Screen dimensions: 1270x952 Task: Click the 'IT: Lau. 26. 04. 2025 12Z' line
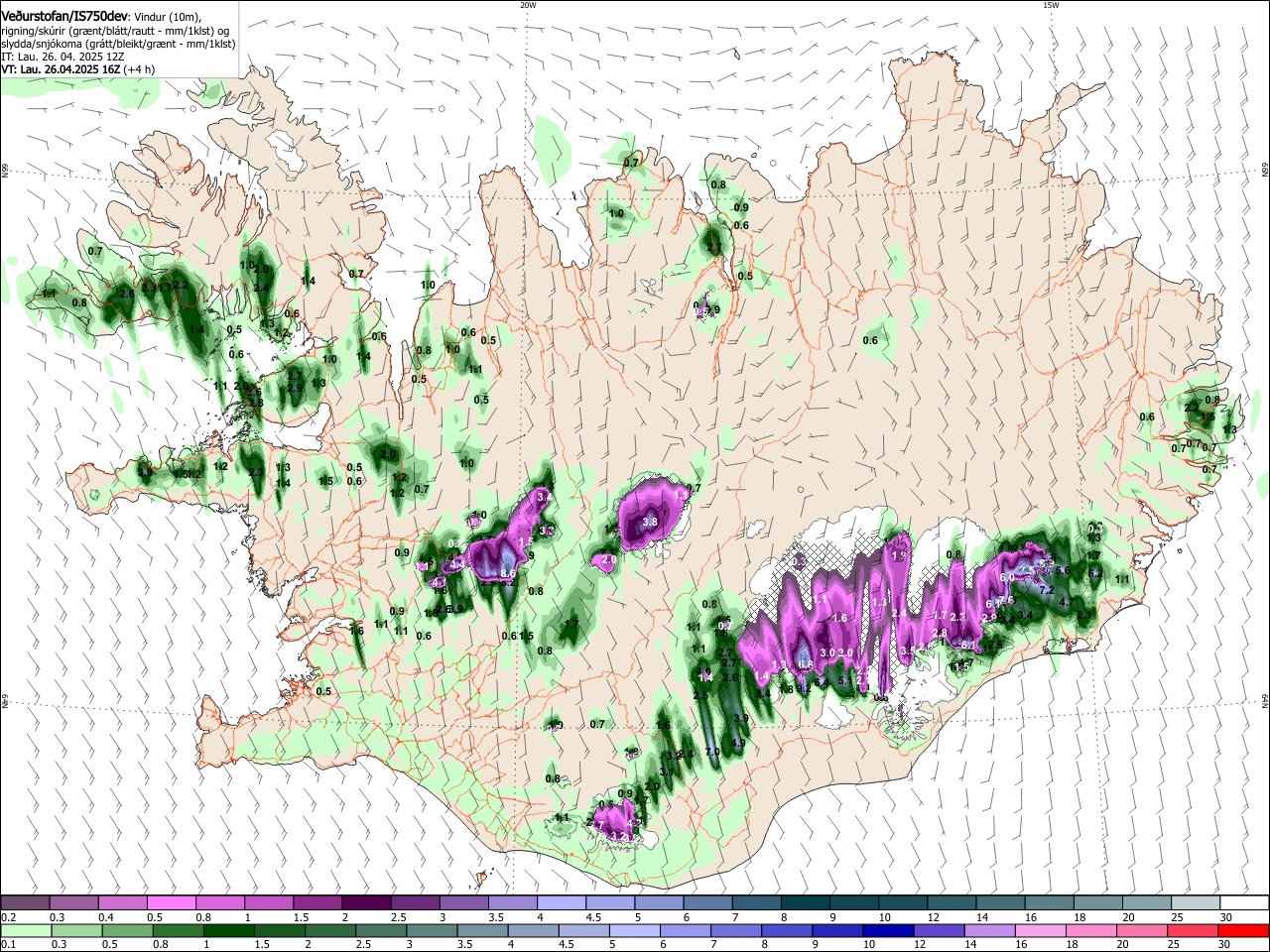pyautogui.click(x=63, y=57)
